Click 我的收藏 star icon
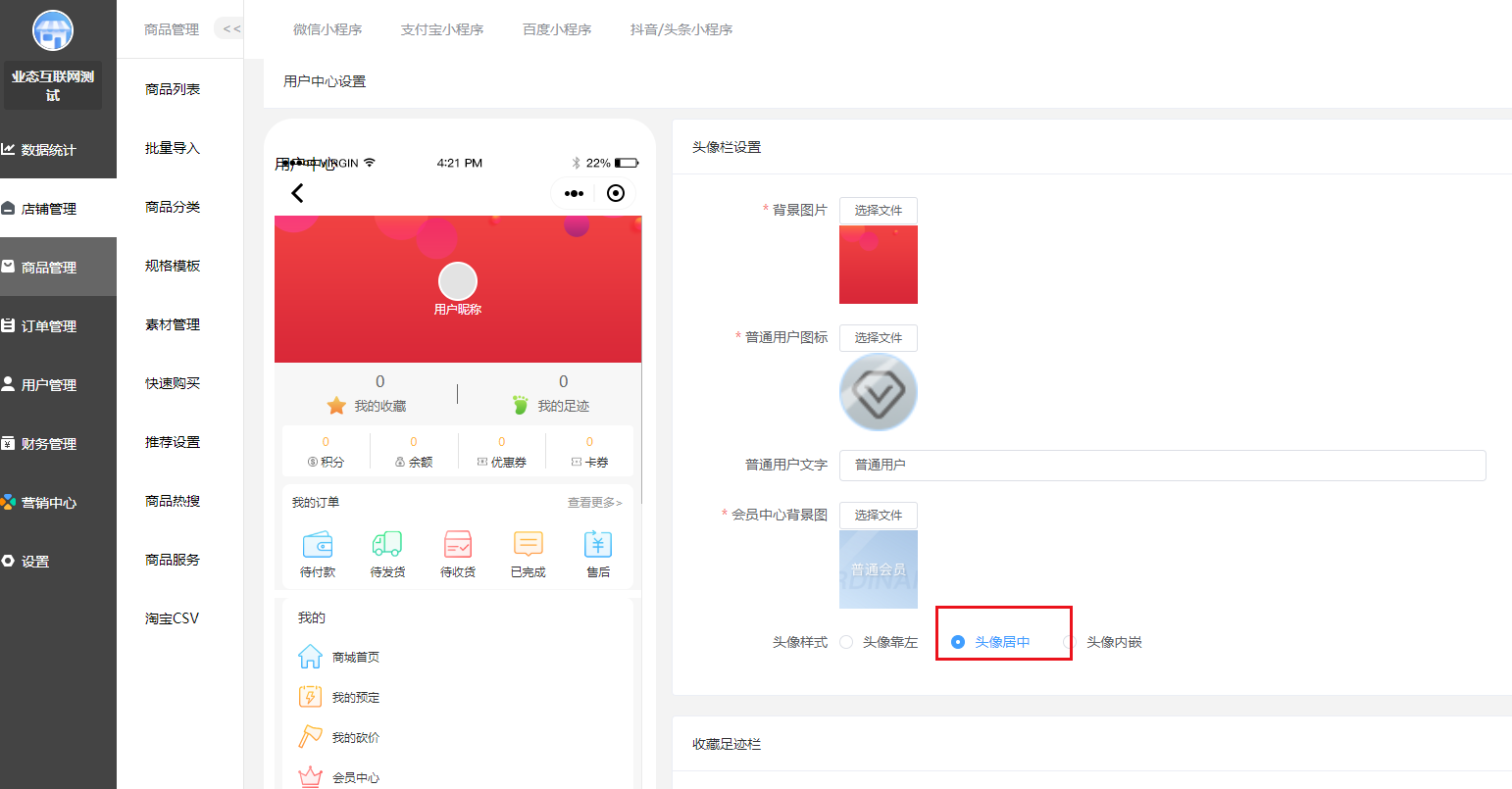 click(x=336, y=406)
